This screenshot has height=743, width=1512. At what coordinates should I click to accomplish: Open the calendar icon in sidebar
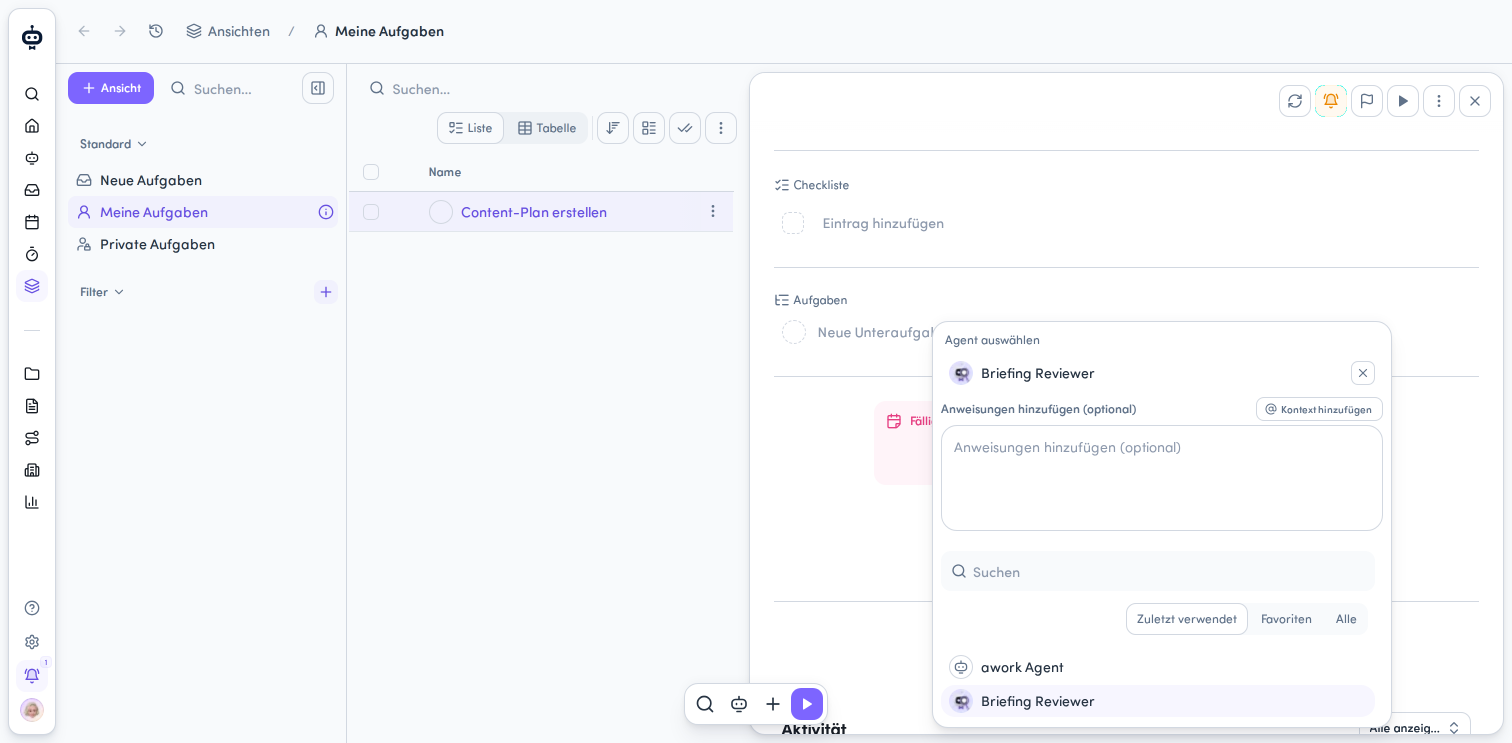click(x=32, y=222)
